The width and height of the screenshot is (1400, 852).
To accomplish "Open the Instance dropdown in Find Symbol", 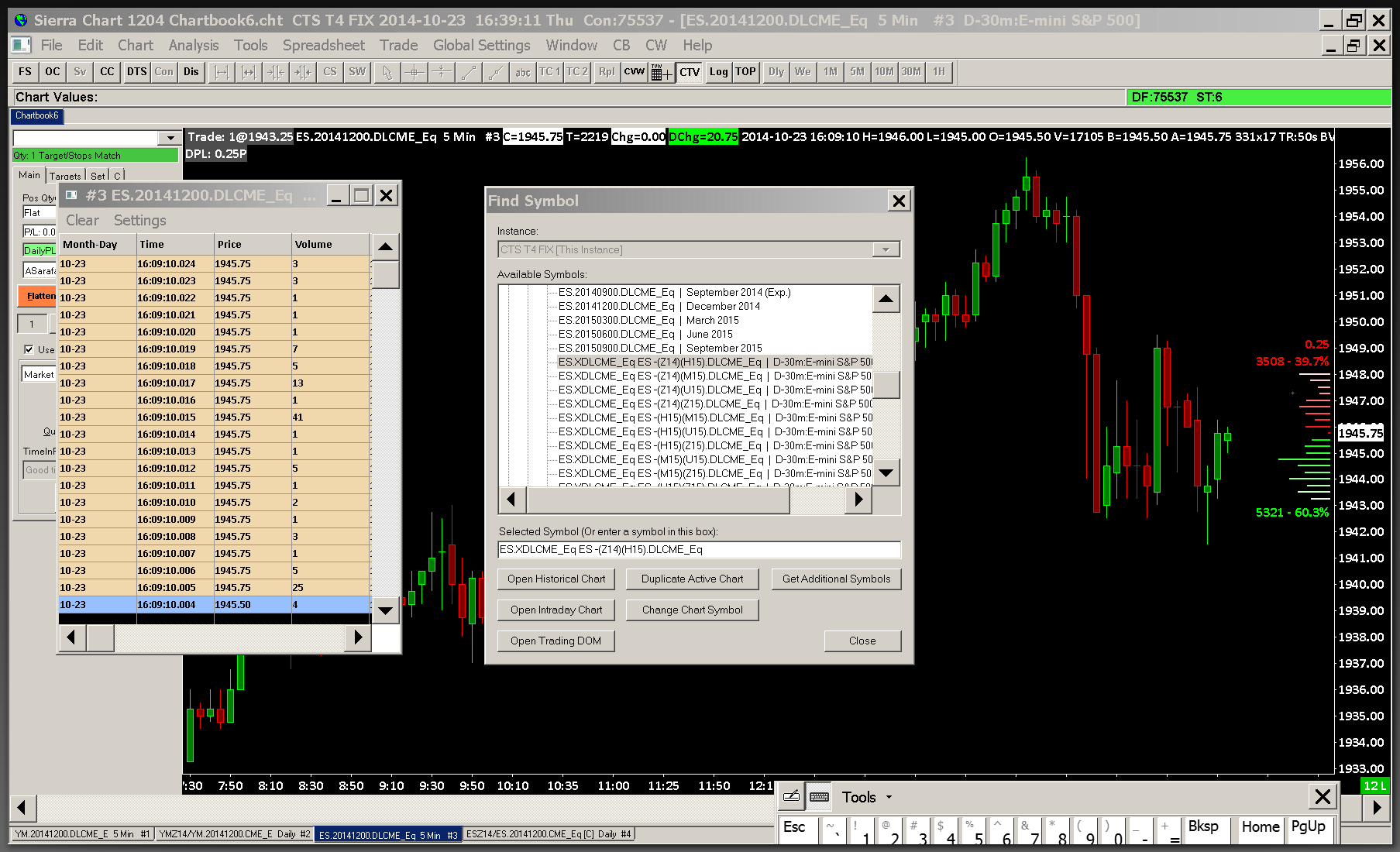I will 885,249.
